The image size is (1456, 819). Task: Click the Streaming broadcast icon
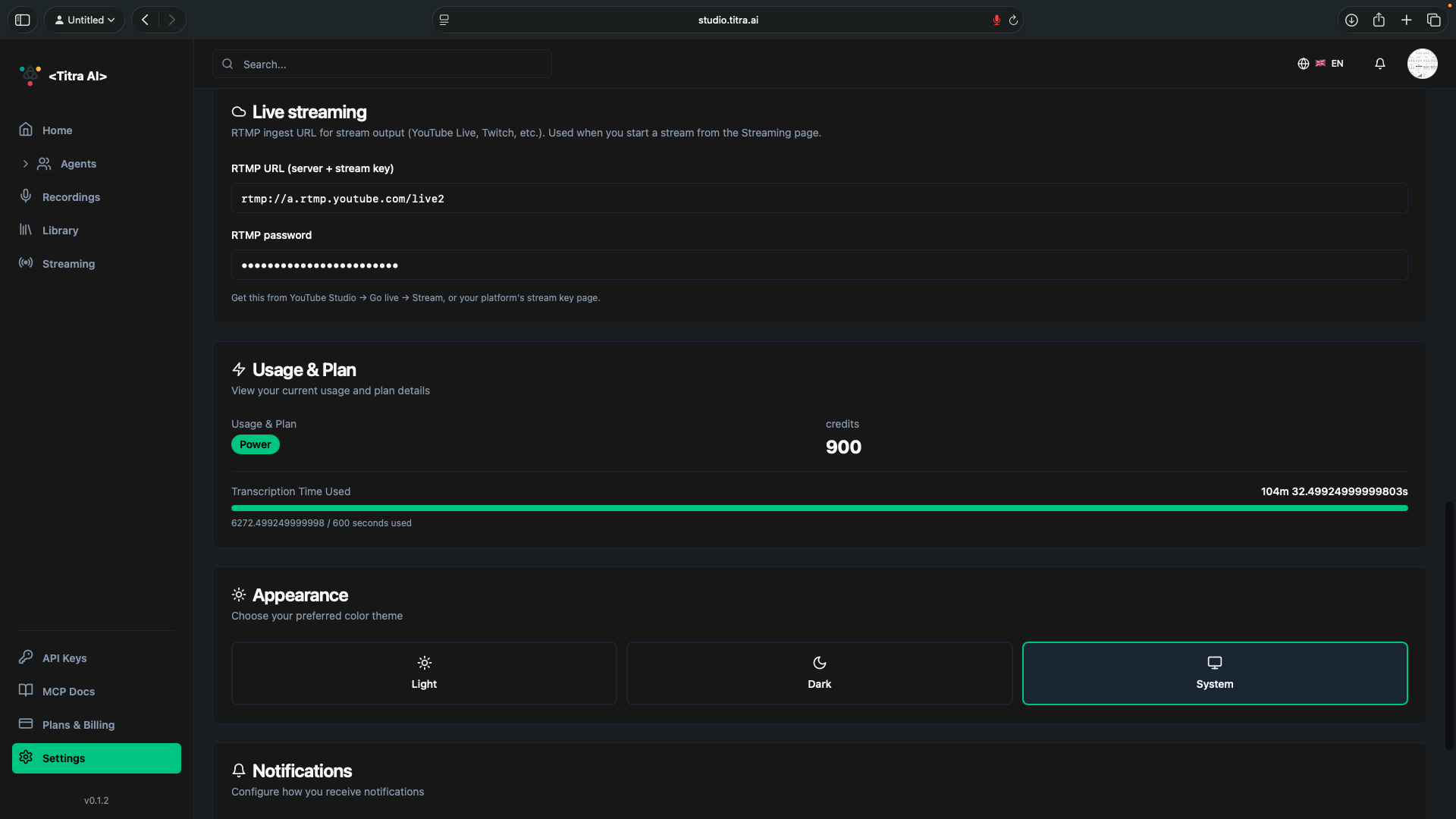26,262
